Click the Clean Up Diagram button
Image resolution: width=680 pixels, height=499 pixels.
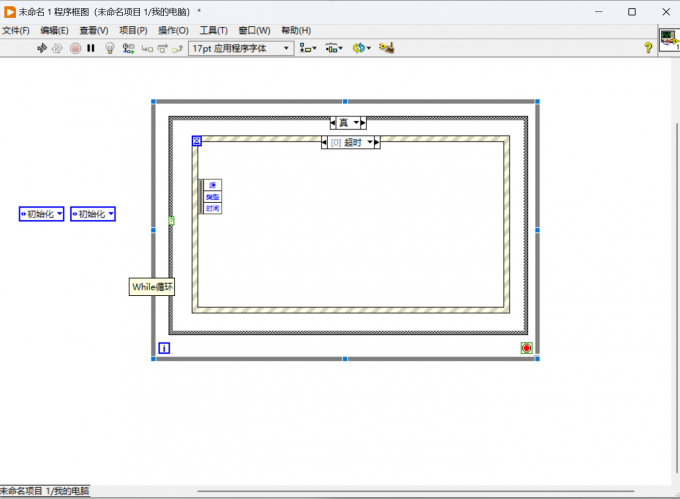[386, 48]
